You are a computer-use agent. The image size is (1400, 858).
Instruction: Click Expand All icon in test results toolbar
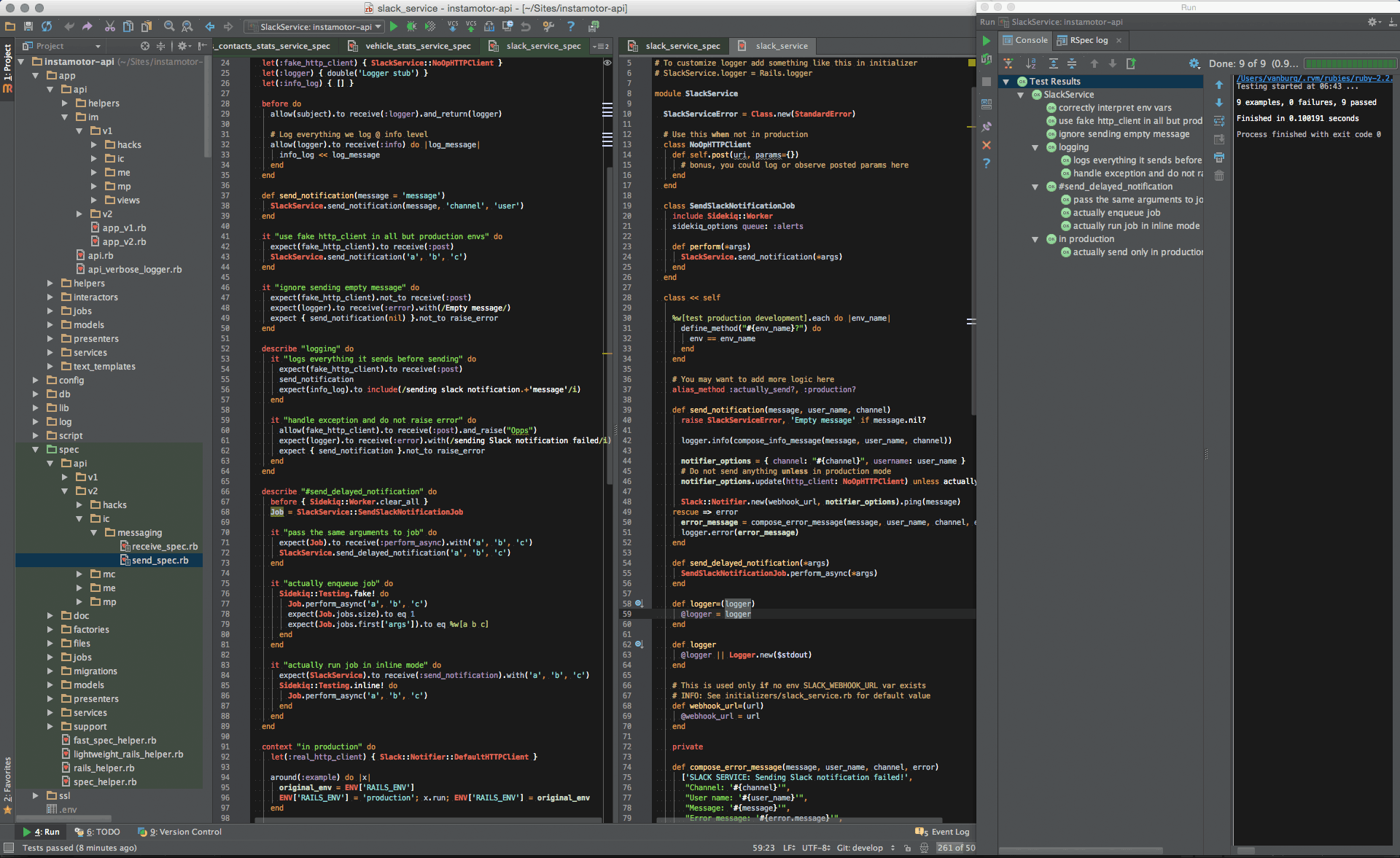tap(1053, 64)
